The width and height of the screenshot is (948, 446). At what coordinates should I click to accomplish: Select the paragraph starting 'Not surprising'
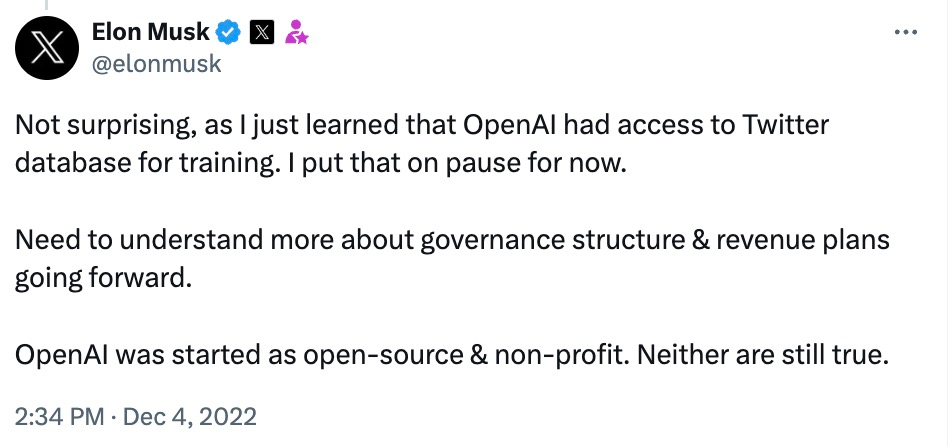coord(421,144)
